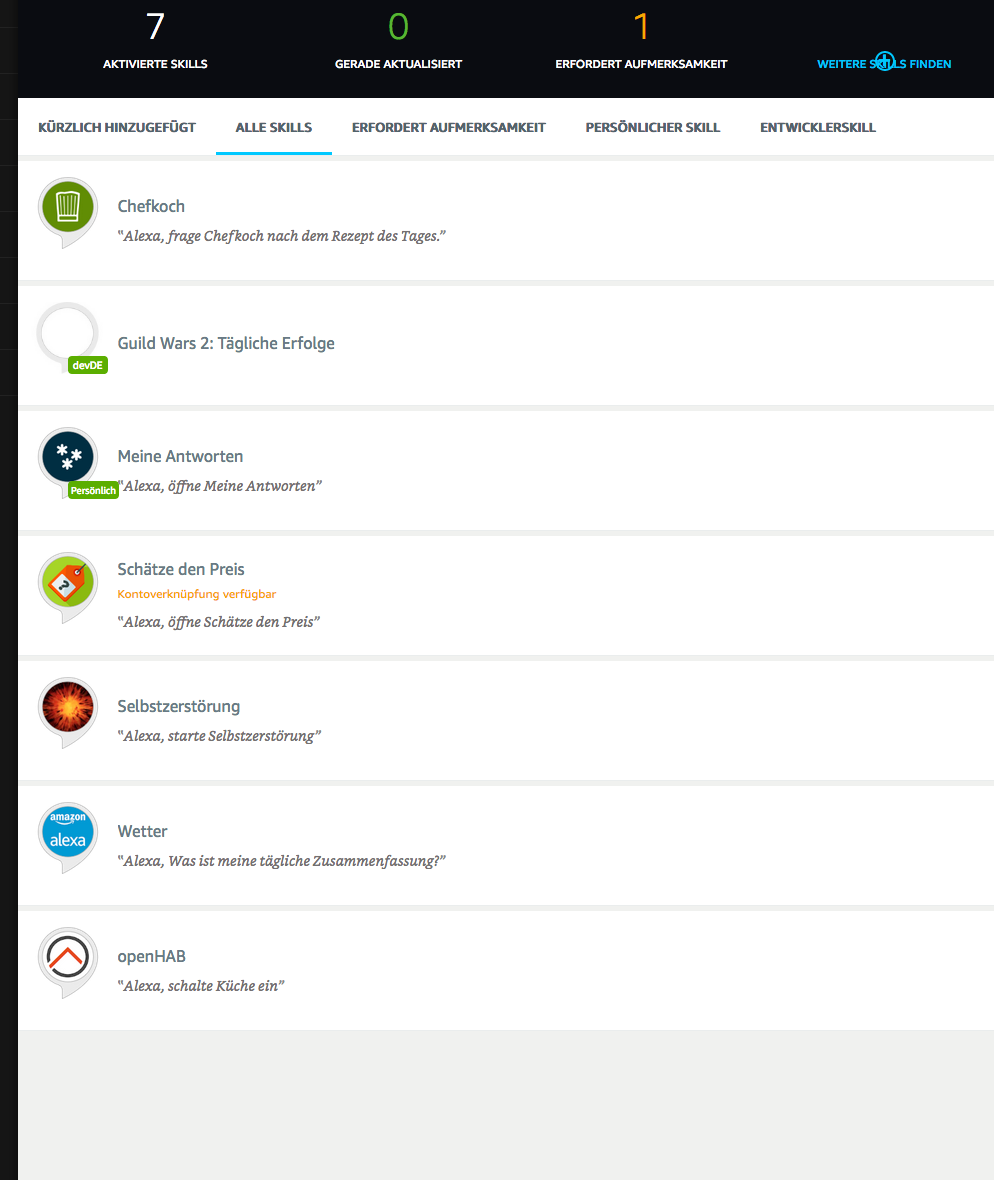Click the green devDE badge

[88, 365]
